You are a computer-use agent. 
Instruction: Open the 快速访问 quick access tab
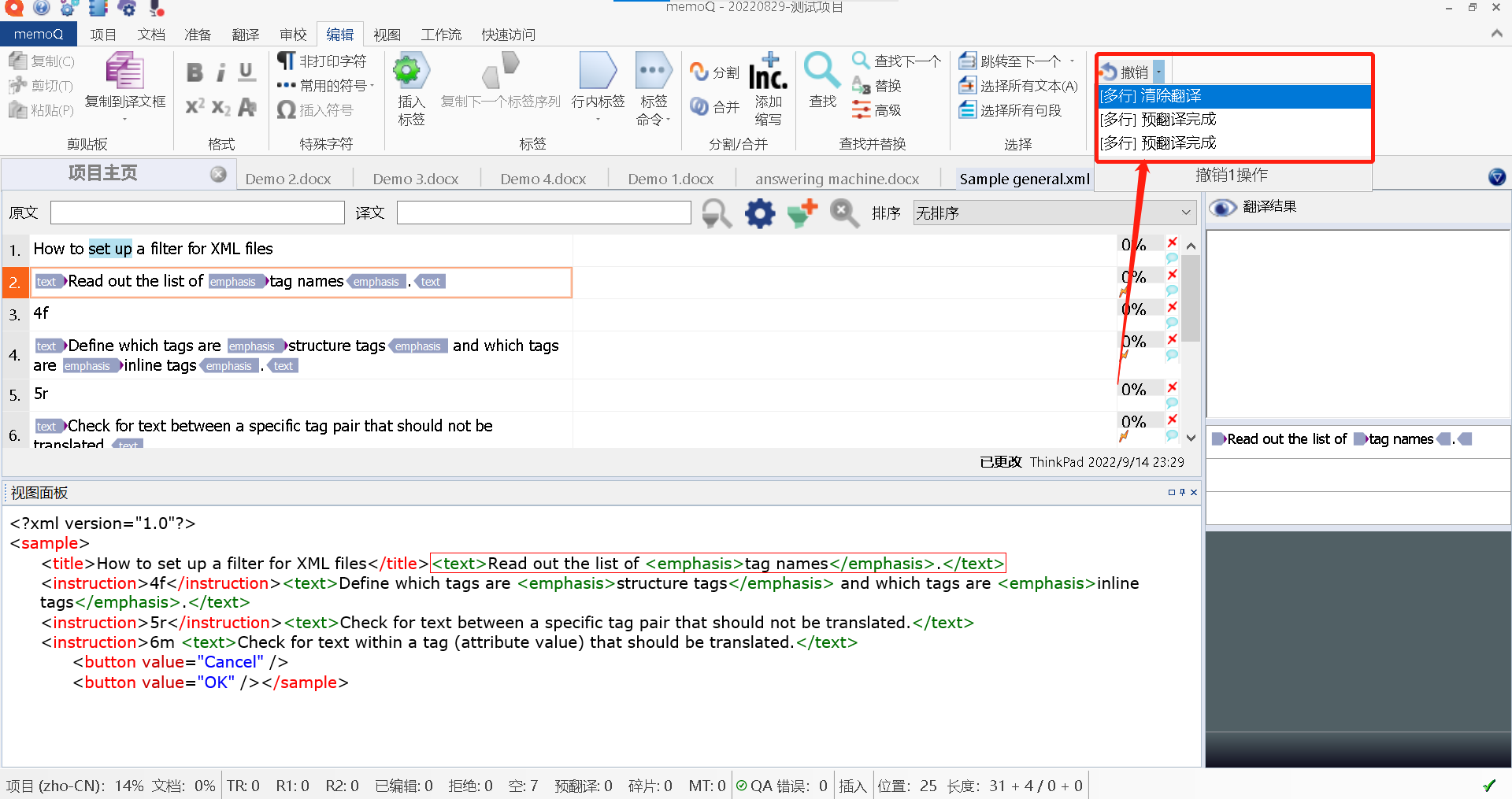[x=508, y=35]
